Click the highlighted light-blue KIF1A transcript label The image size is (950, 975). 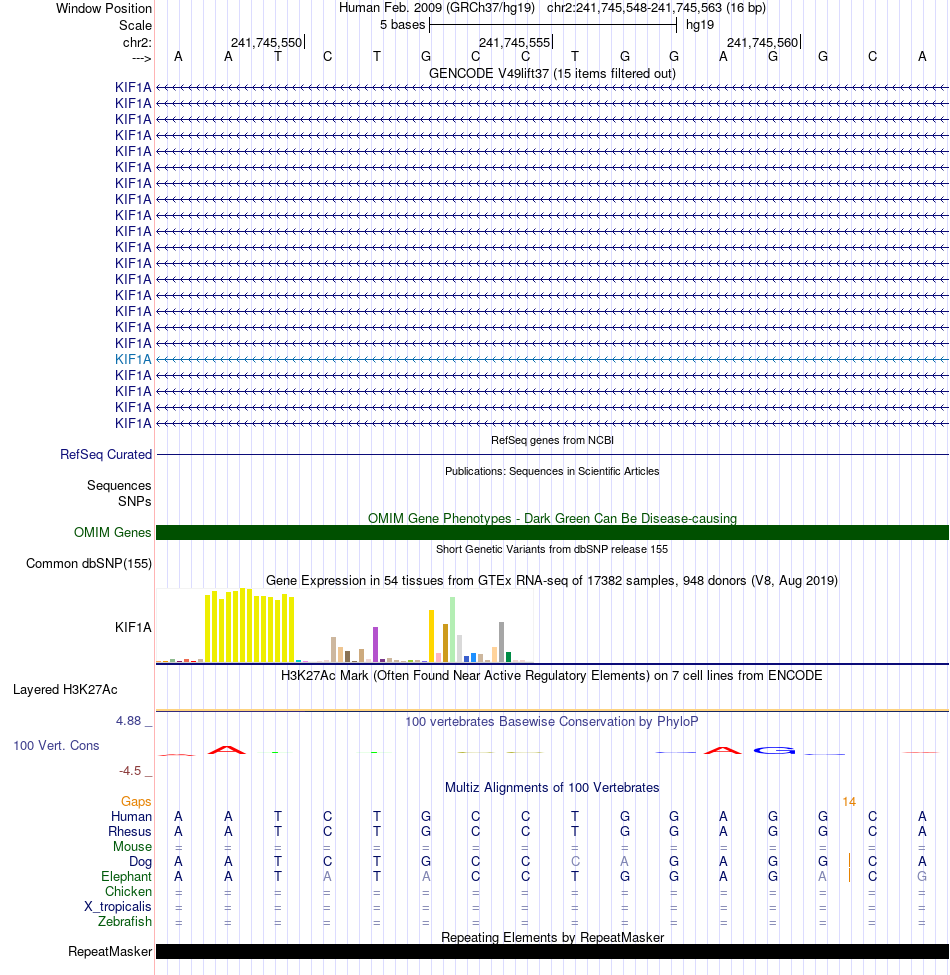(x=133, y=359)
